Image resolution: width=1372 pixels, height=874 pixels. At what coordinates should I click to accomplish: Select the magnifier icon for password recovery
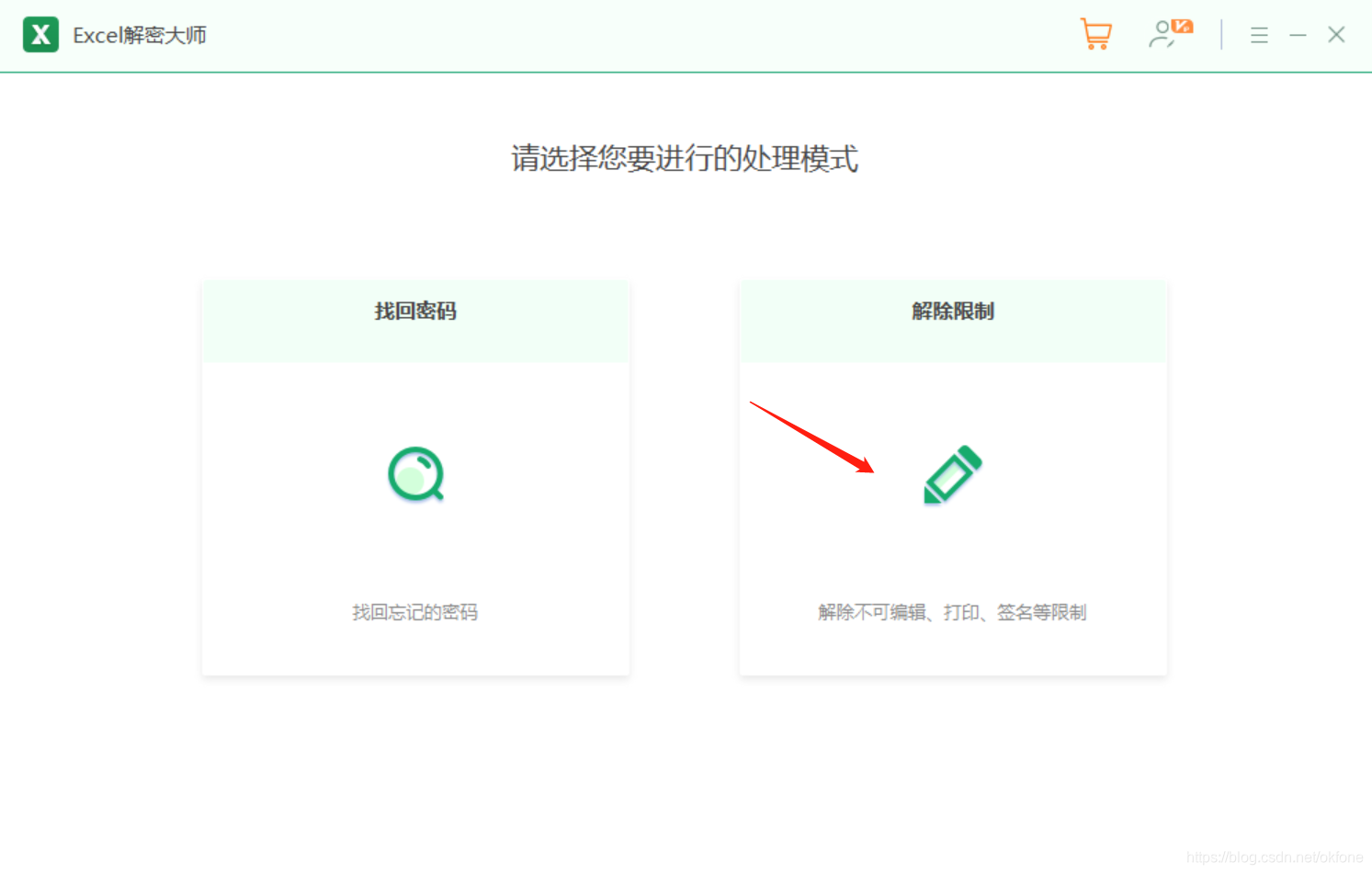point(416,474)
